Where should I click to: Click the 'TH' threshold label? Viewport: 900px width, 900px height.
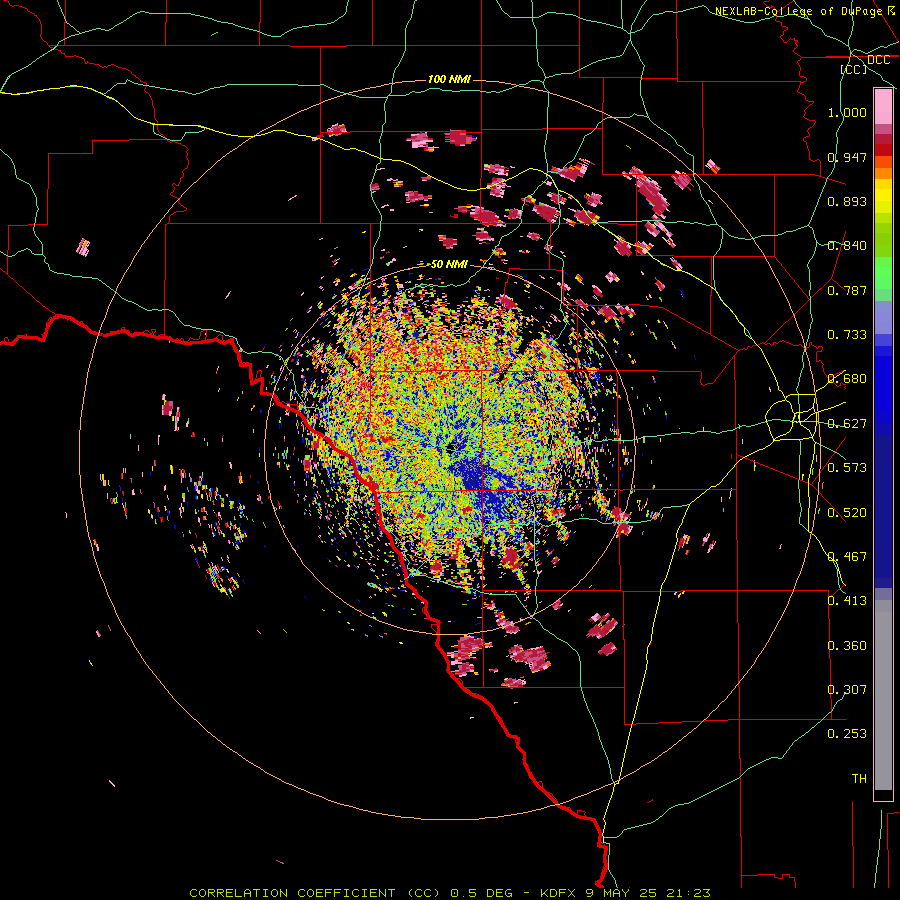859,779
